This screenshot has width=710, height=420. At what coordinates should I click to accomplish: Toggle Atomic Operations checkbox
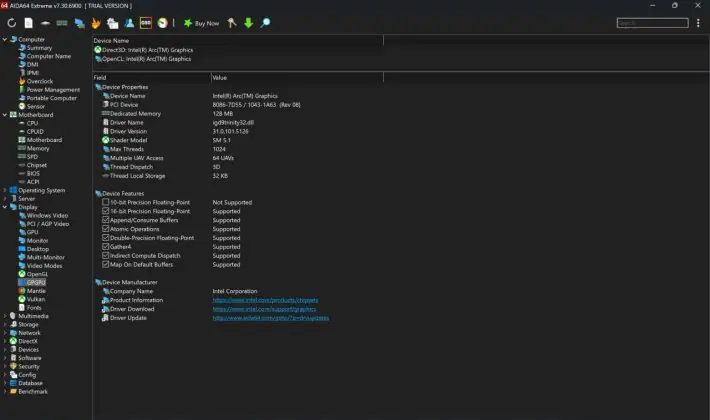click(x=106, y=229)
